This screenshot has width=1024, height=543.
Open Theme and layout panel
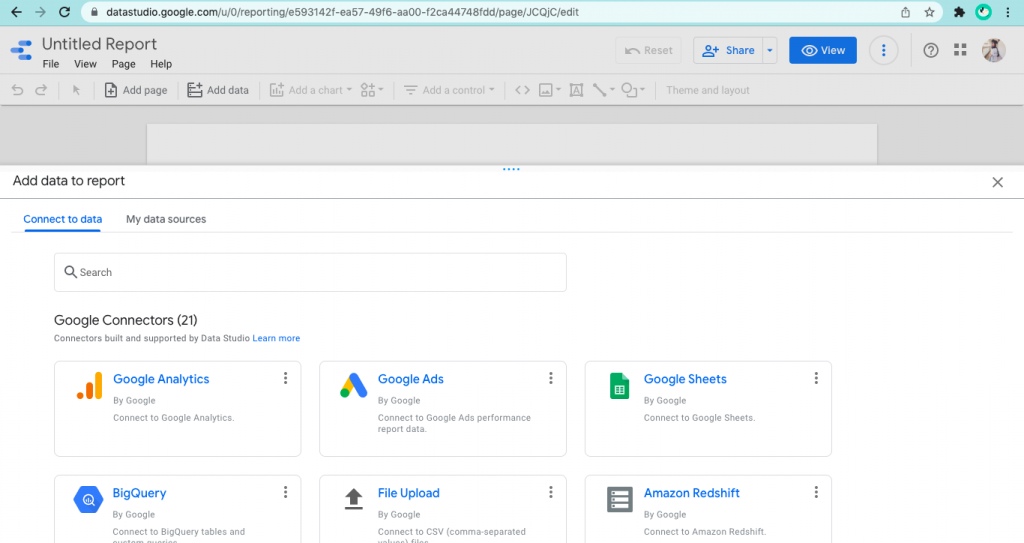[x=708, y=90]
